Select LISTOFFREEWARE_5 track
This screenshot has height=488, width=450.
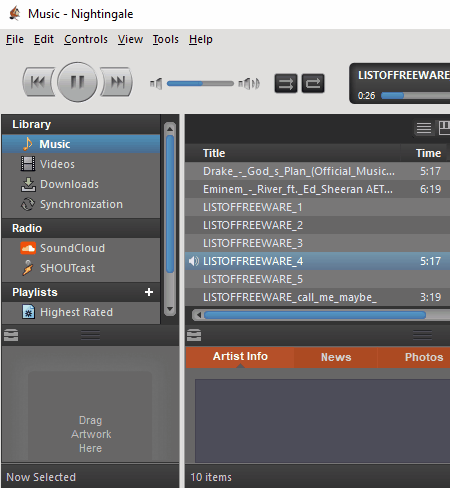pyautogui.click(x=318, y=279)
